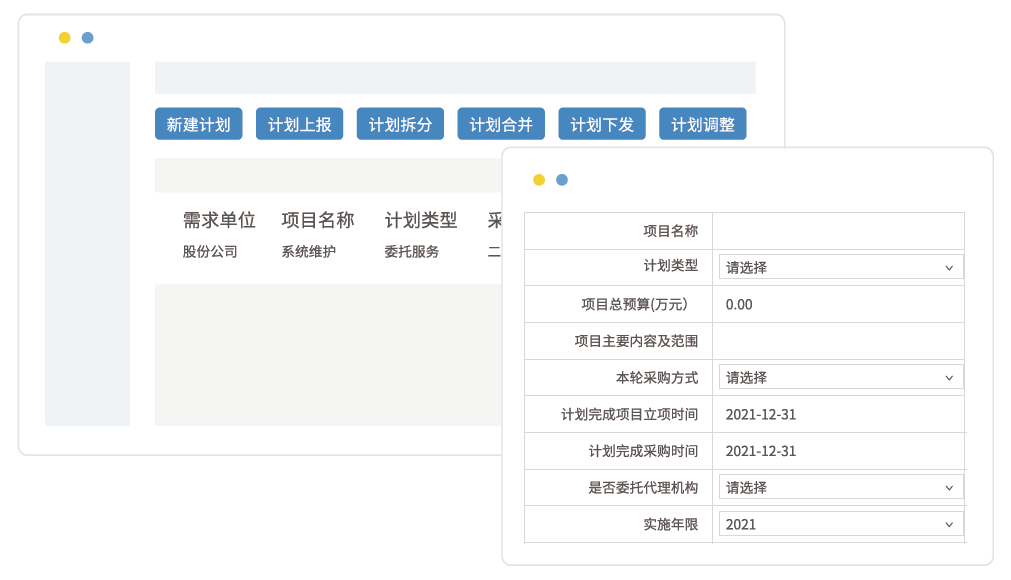Click the yellow dot in the main window
The width and height of the screenshot is (1011, 580).
(65, 38)
